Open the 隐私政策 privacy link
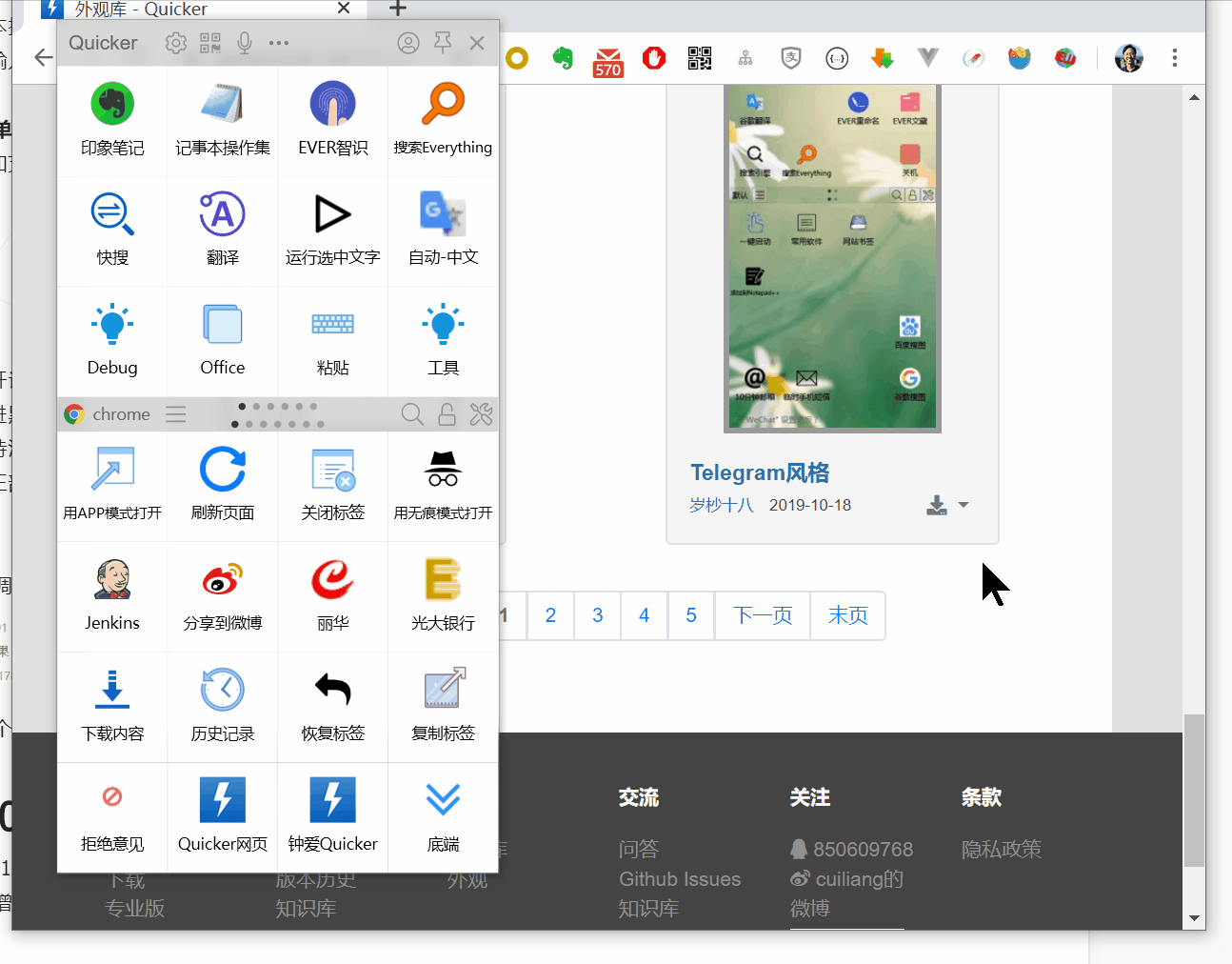 tap(1002, 849)
